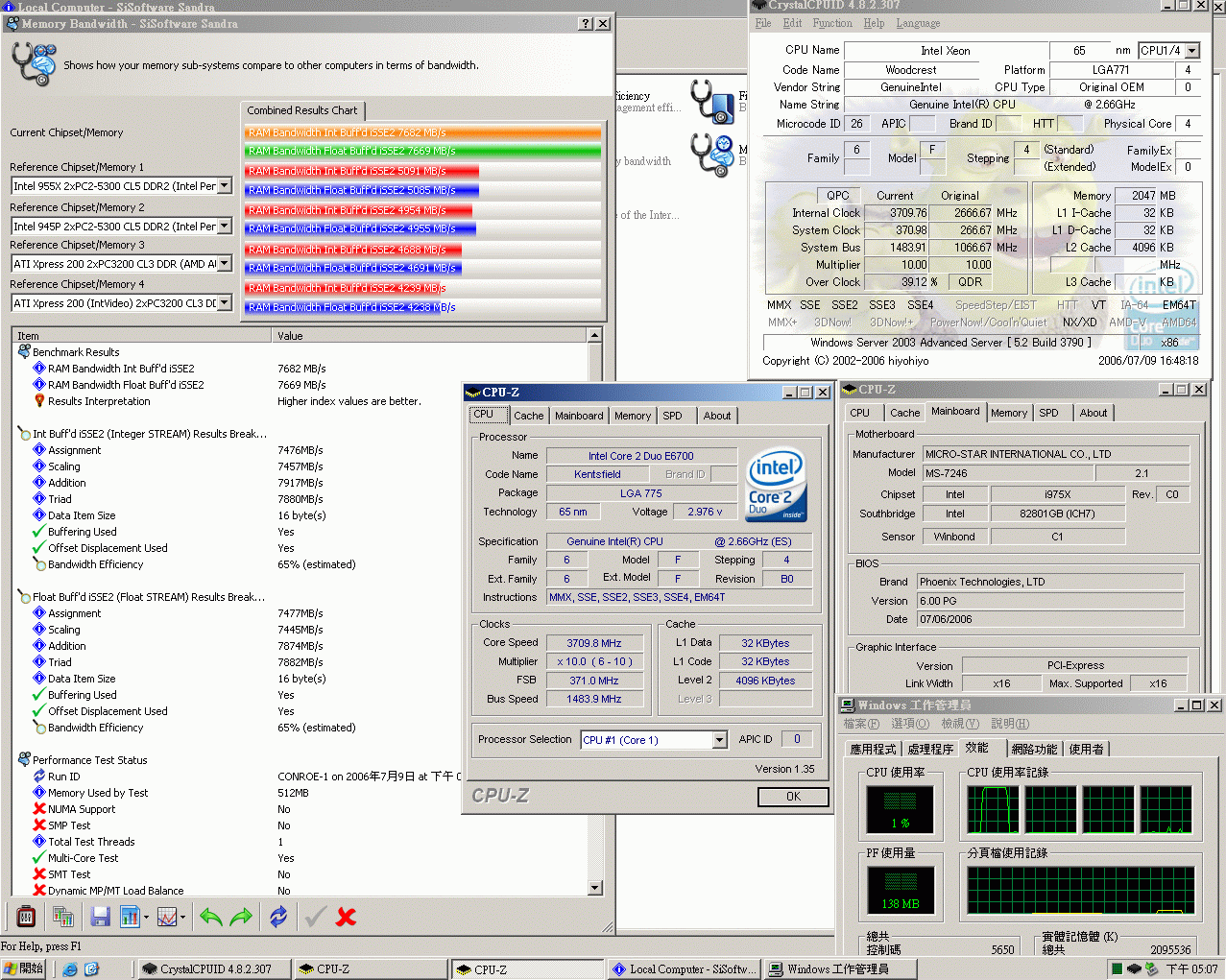Open Reference Chipset/Memory 2 dropdown (Intel 945P)
The height and width of the screenshot is (980, 1226).
[225, 226]
